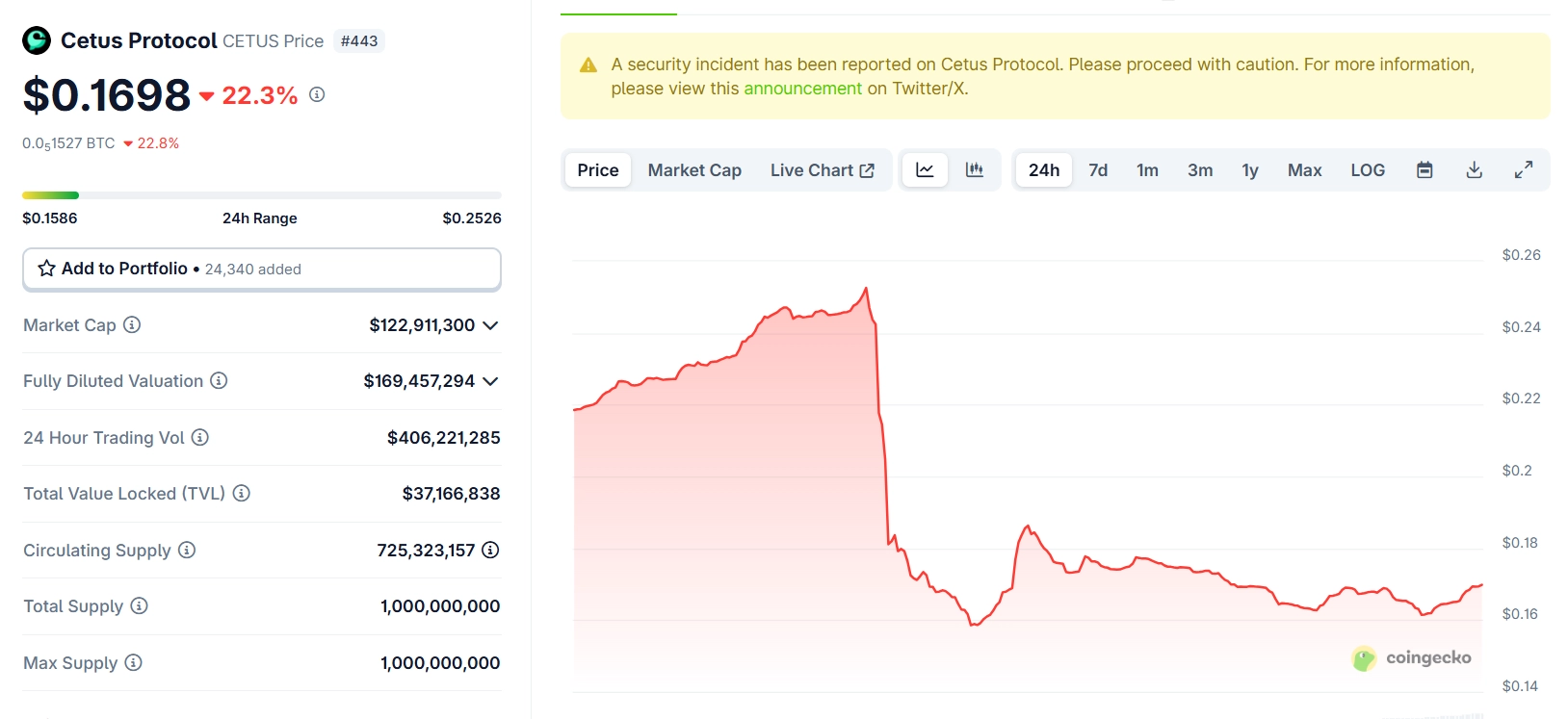Image resolution: width=1568 pixels, height=719 pixels.
Task: Switch chart to line view icon
Action: coord(925,170)
